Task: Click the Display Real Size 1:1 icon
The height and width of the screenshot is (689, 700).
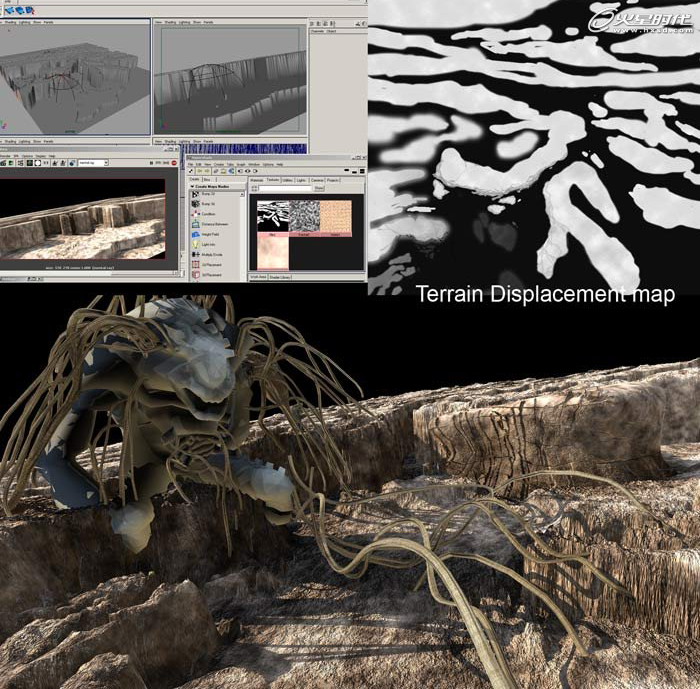Action: tap(46, 163)
